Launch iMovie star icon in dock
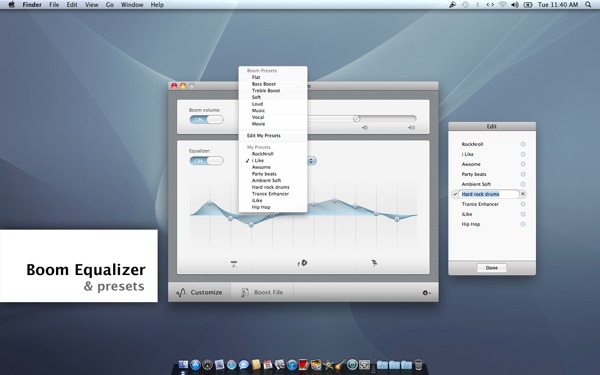 [x=328, y=365]
